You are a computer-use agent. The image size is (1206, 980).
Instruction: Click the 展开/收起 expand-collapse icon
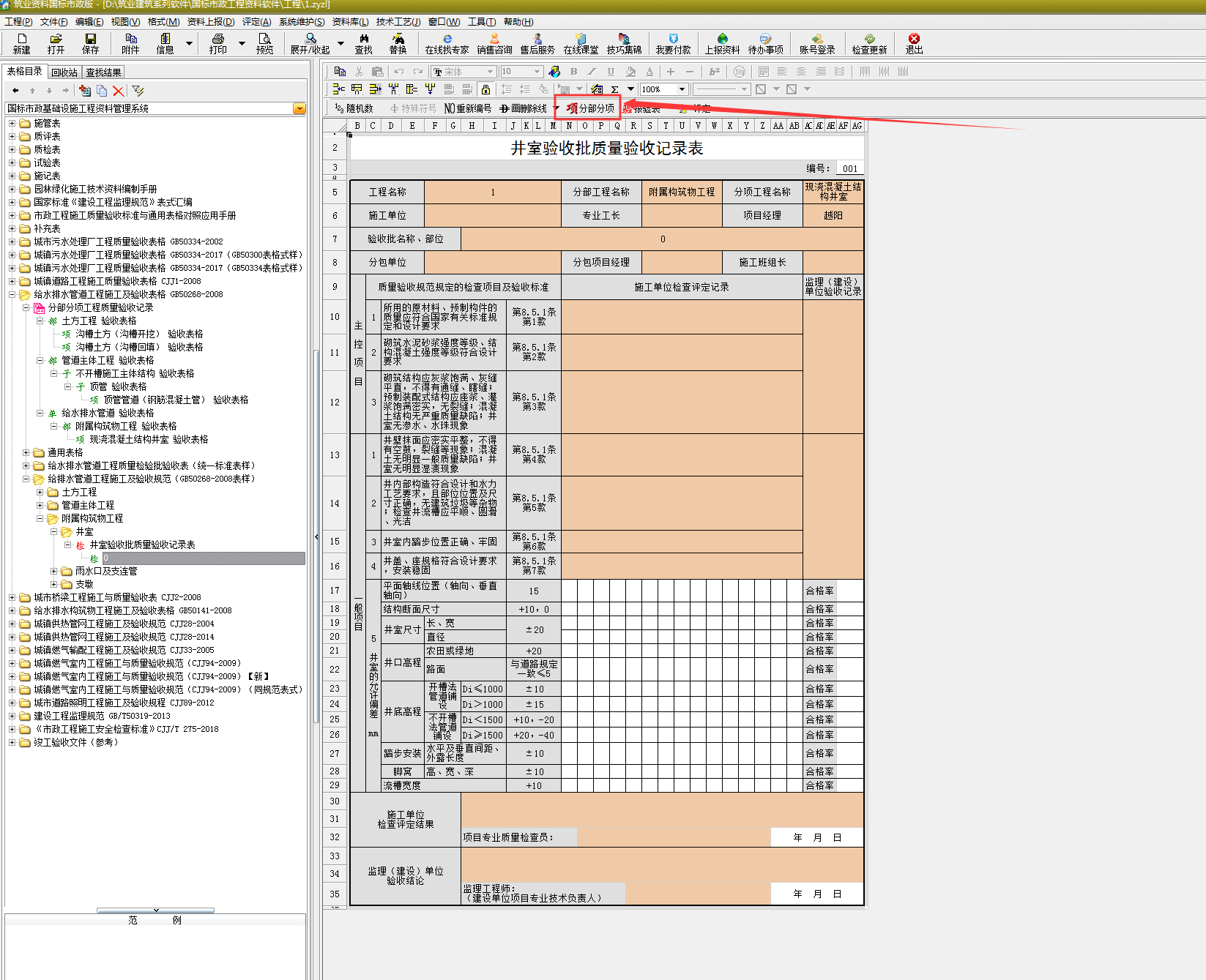(x=310, y=43)
